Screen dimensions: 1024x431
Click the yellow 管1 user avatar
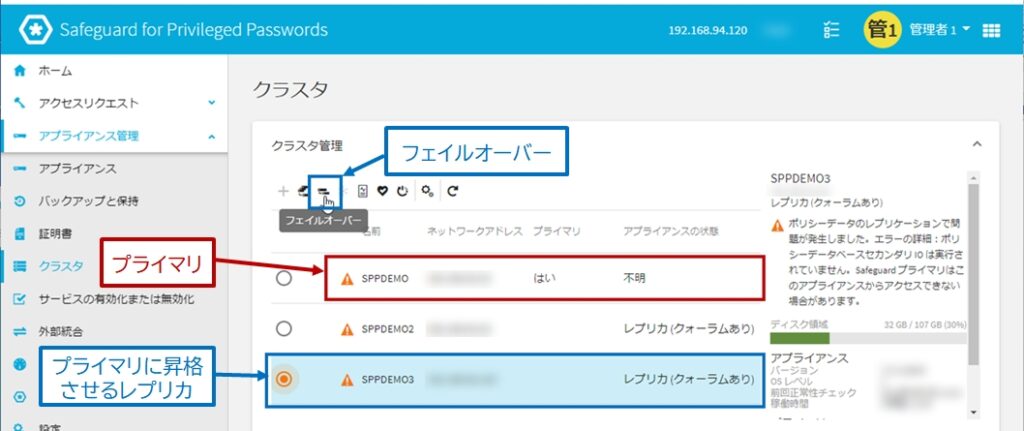click(x=882, y=30)
